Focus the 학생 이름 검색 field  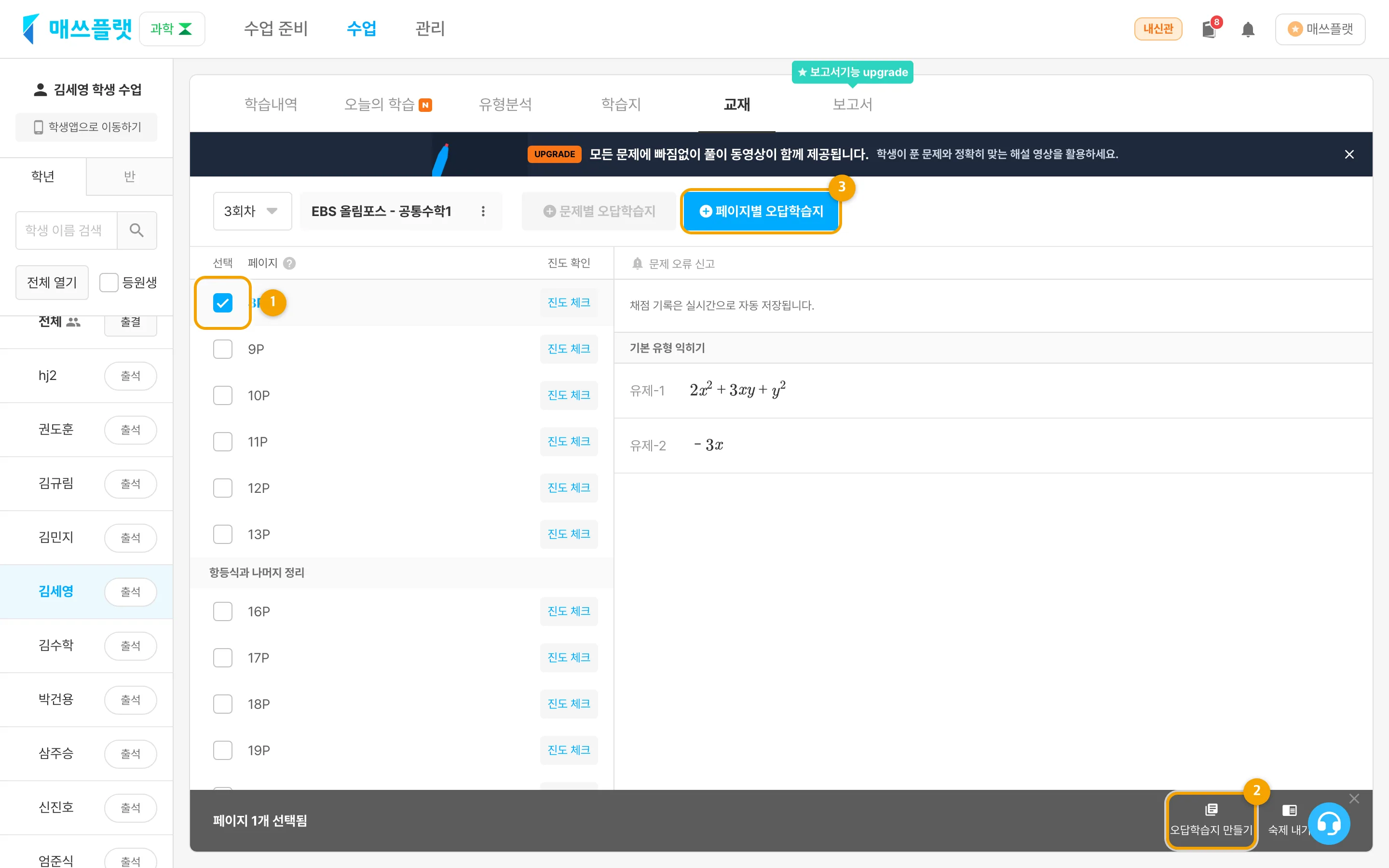pyautogui.click(x=66, y=230)
